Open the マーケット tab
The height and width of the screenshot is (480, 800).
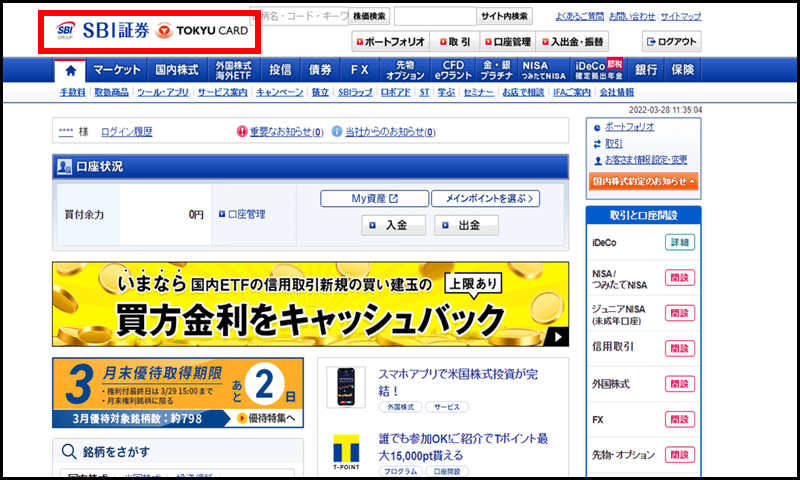117,70
